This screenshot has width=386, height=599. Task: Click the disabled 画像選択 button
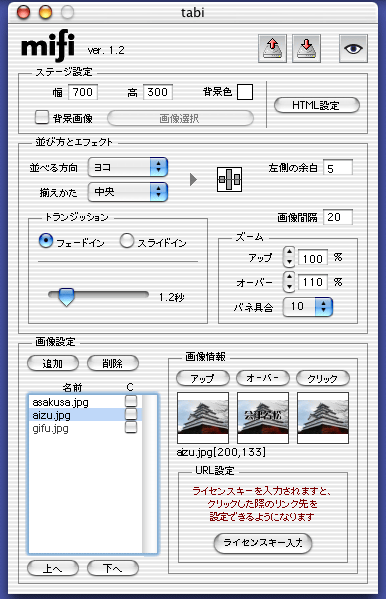point(180,118)
